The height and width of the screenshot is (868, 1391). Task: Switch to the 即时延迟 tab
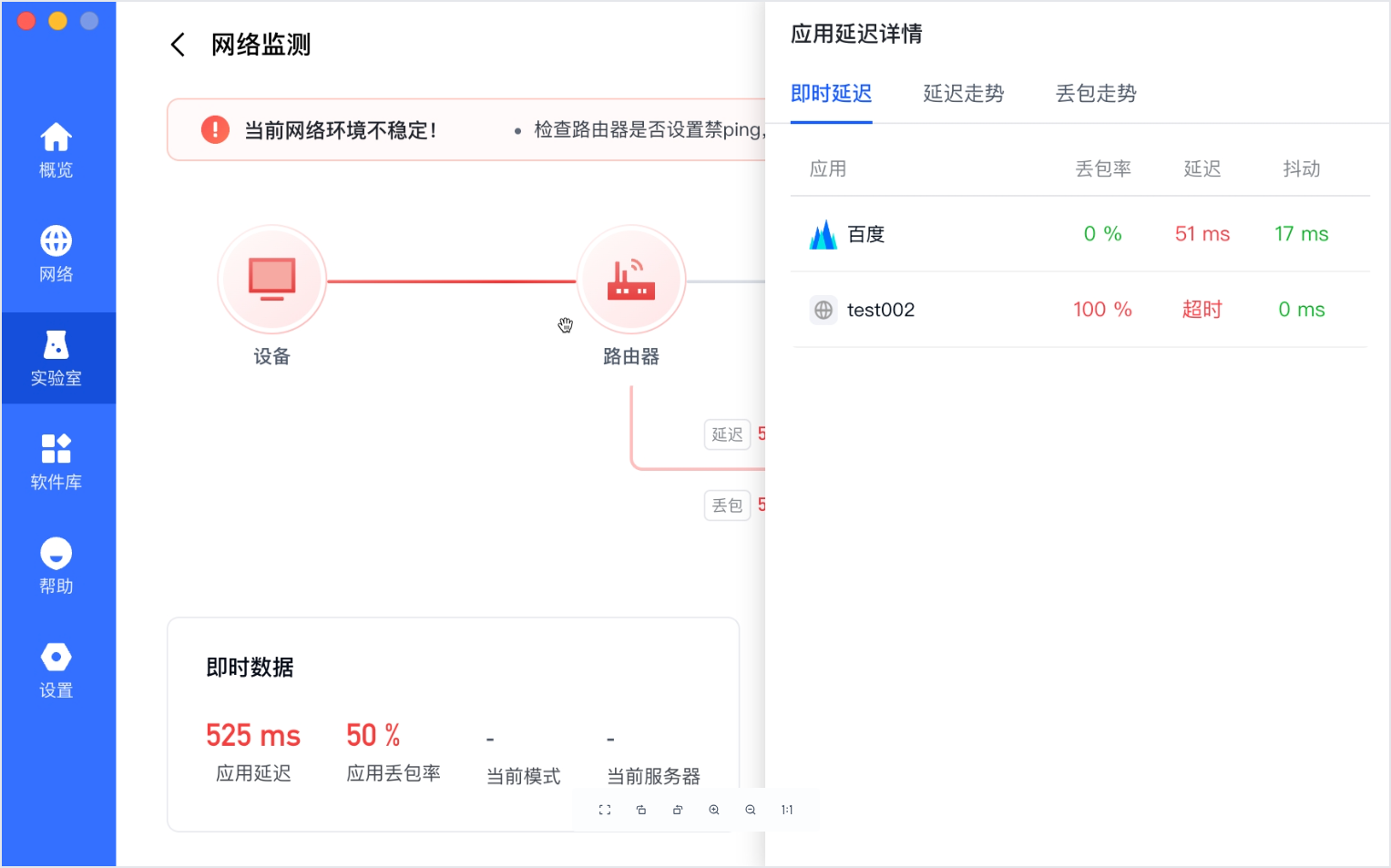832,94
